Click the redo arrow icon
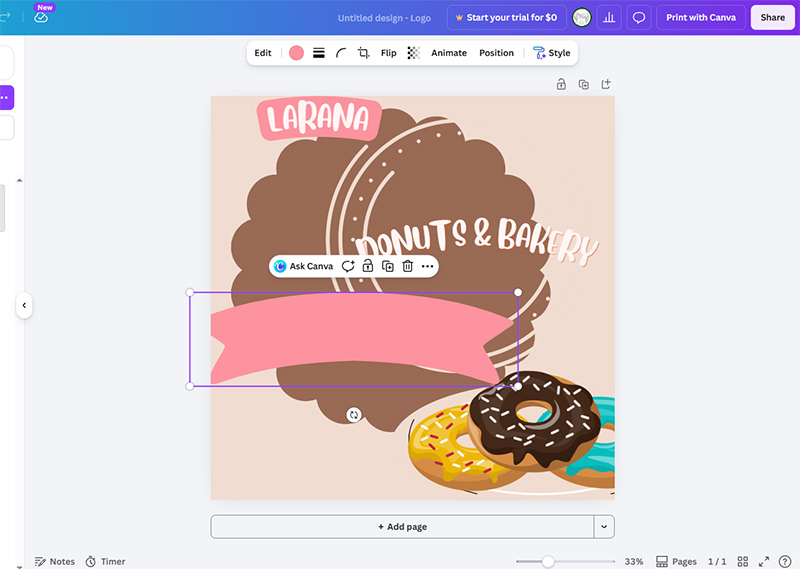Viewport: 800px width, 569px height. [5, 17]
